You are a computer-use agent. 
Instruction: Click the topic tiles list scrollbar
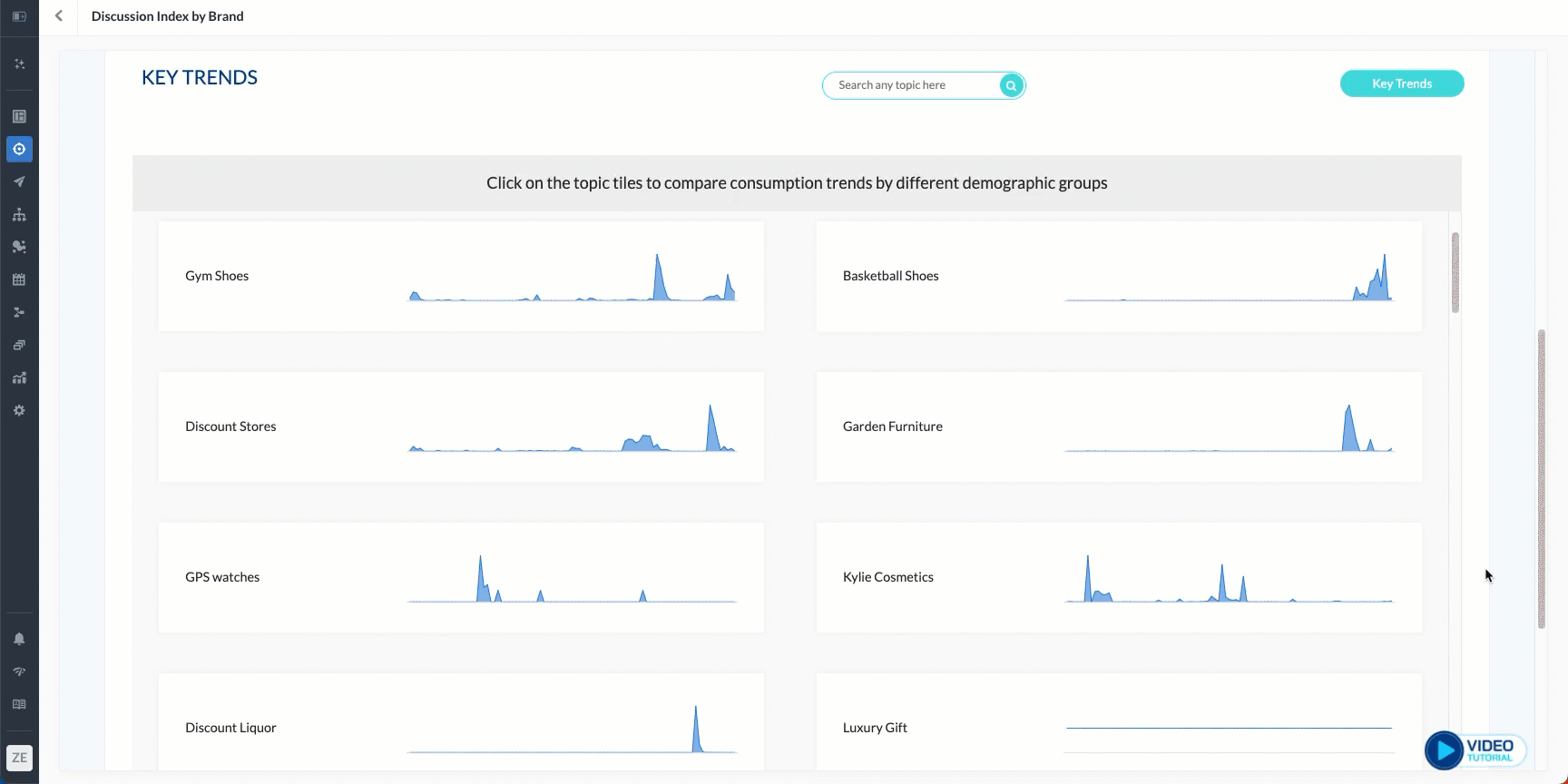coord(1455,272)
